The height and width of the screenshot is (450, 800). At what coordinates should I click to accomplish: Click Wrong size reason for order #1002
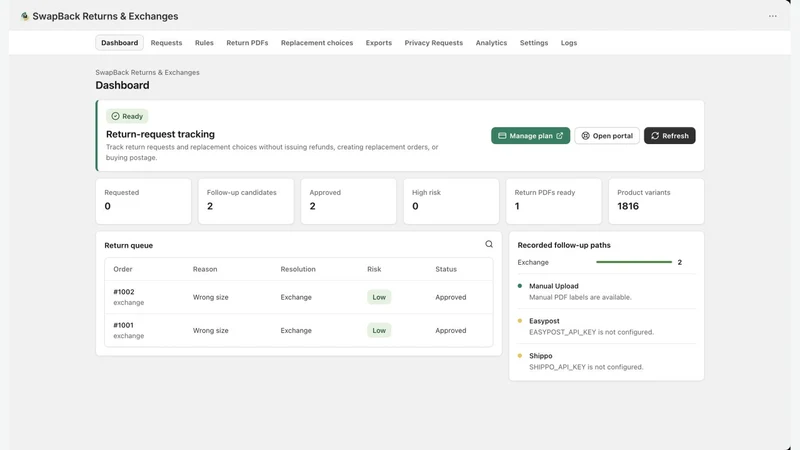coord(211,297)
